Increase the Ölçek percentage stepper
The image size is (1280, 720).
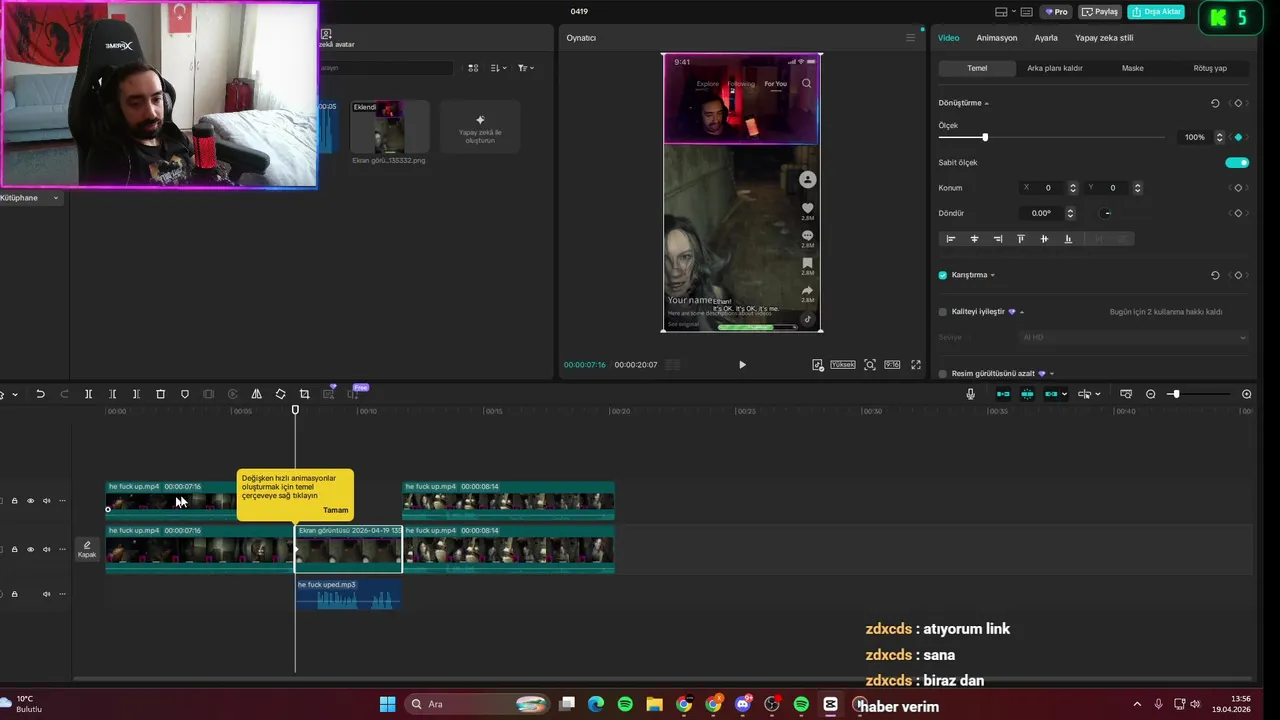coord(1219,134)
